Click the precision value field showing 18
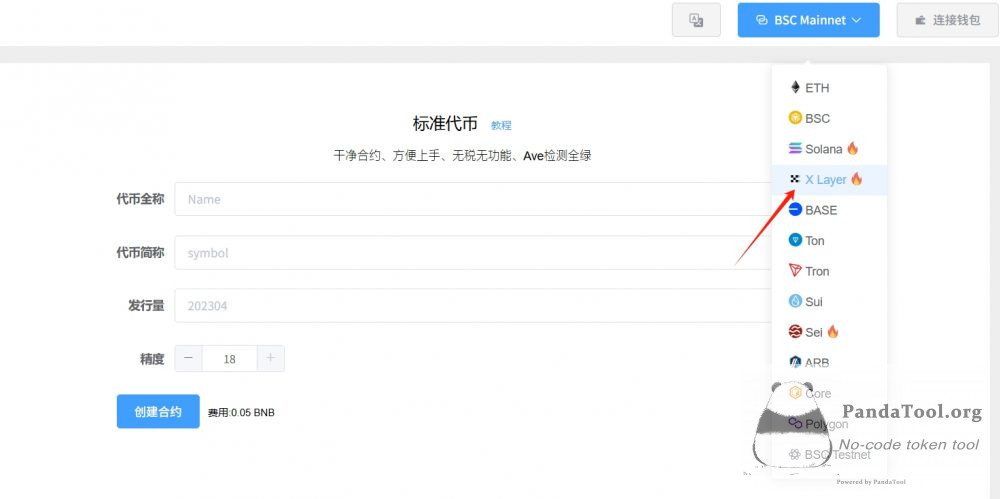1000x499 pixels. [x=230, y=359]
